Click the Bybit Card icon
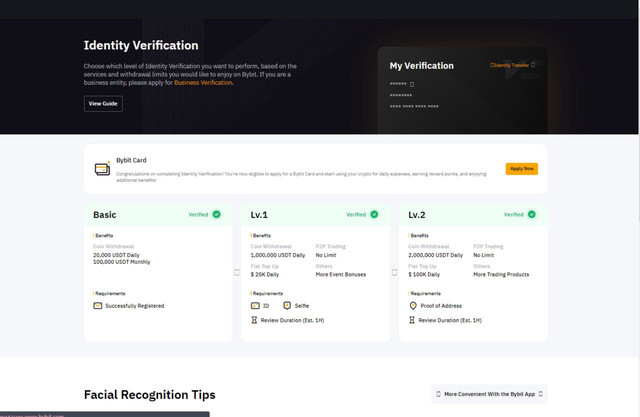The height and width of the screenshot is (417, 640). (x=102, y=169)
